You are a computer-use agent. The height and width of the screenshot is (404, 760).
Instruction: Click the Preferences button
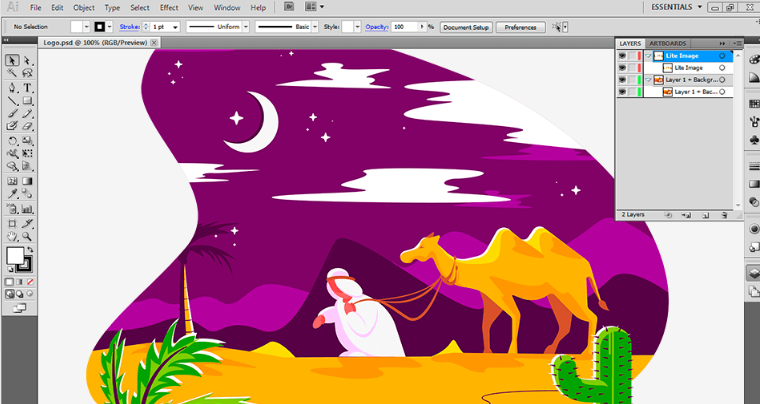[x=521, y=28]
